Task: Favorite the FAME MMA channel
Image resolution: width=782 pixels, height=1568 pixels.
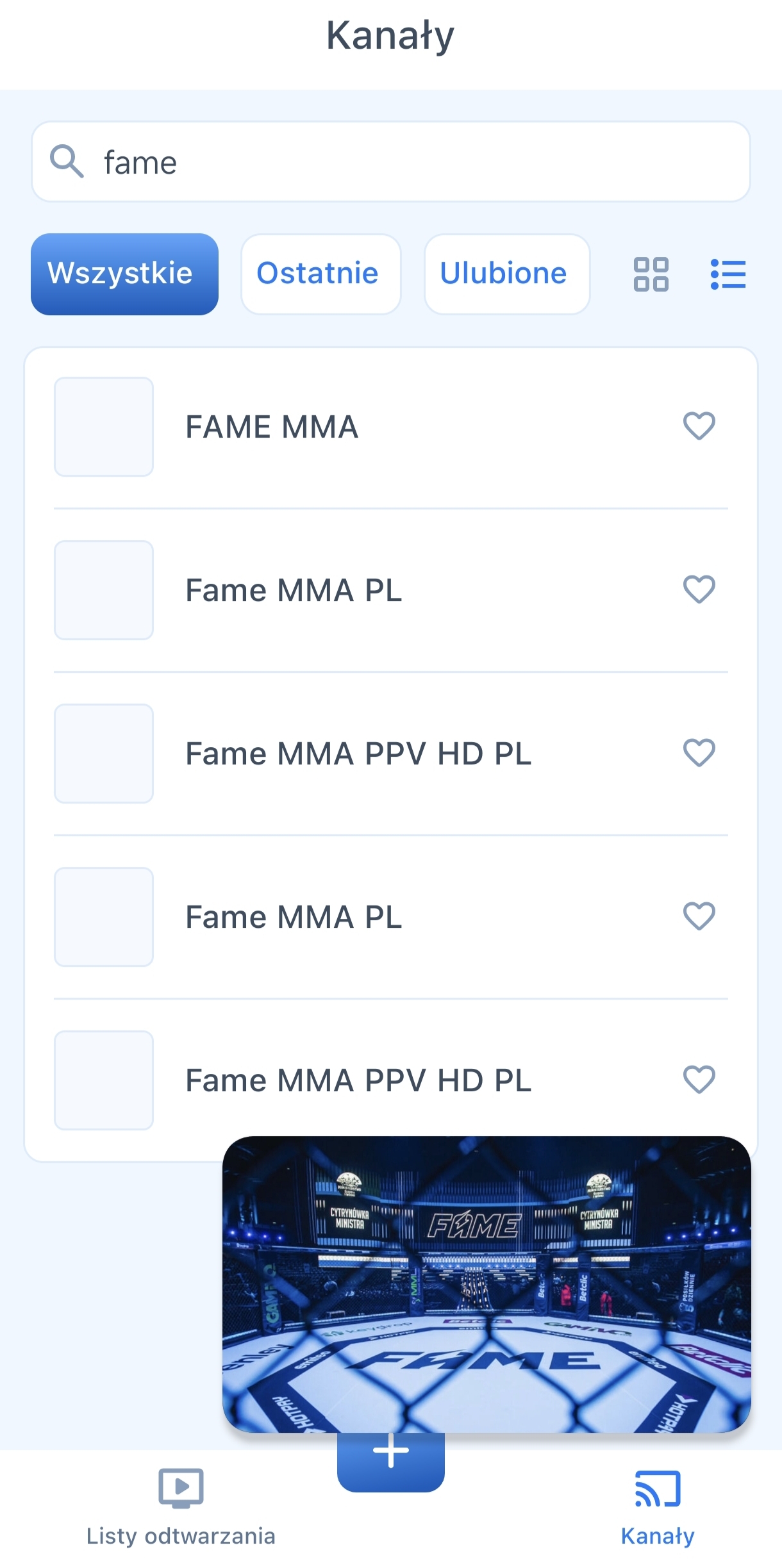Action: click(699, 426)
